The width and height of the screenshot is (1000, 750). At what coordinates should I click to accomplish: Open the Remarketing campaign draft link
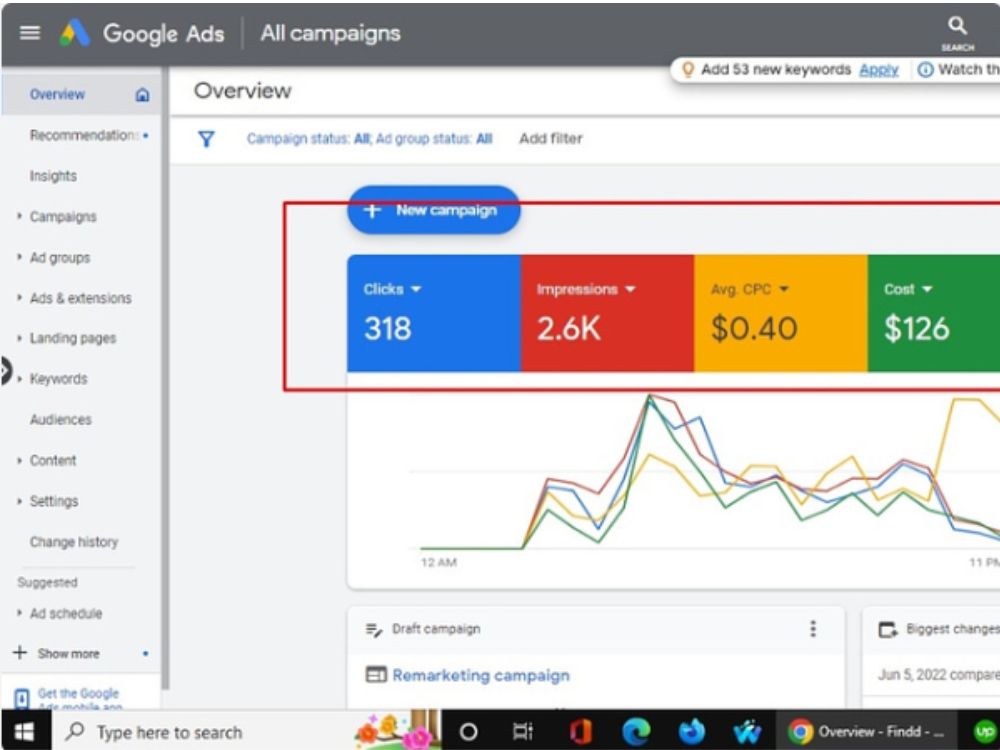click(x=481, y=675)
